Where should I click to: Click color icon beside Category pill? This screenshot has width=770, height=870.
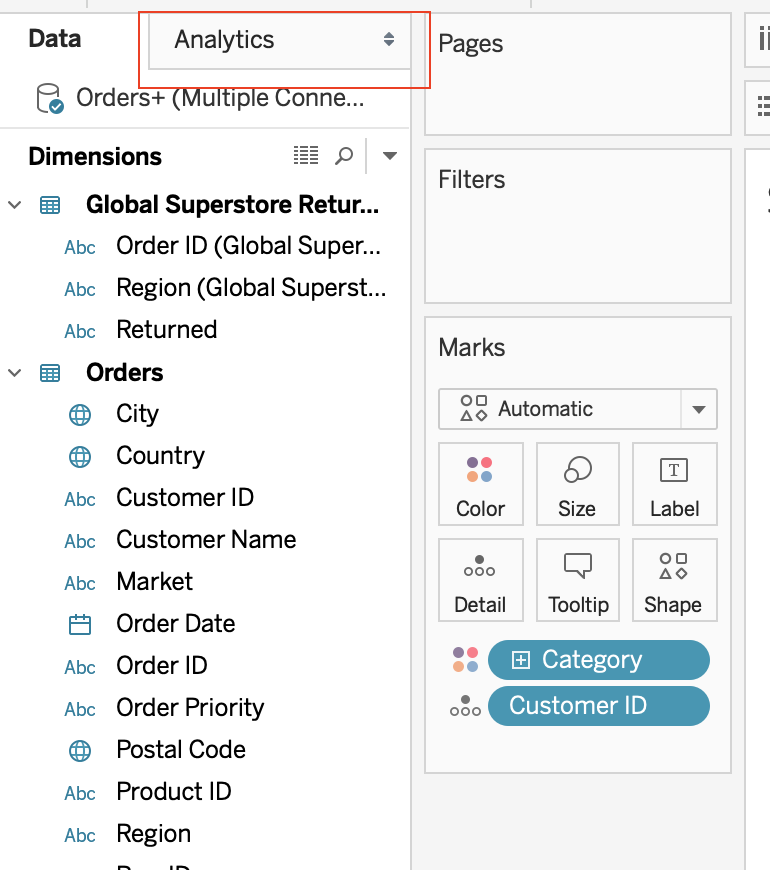point(465,660)
